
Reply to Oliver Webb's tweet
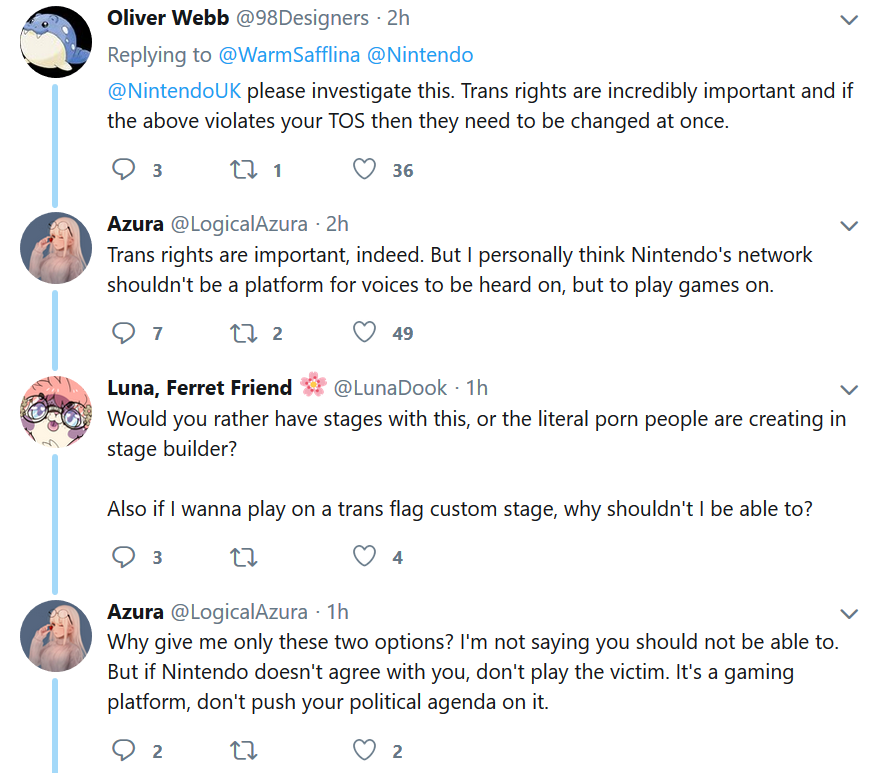124,169
